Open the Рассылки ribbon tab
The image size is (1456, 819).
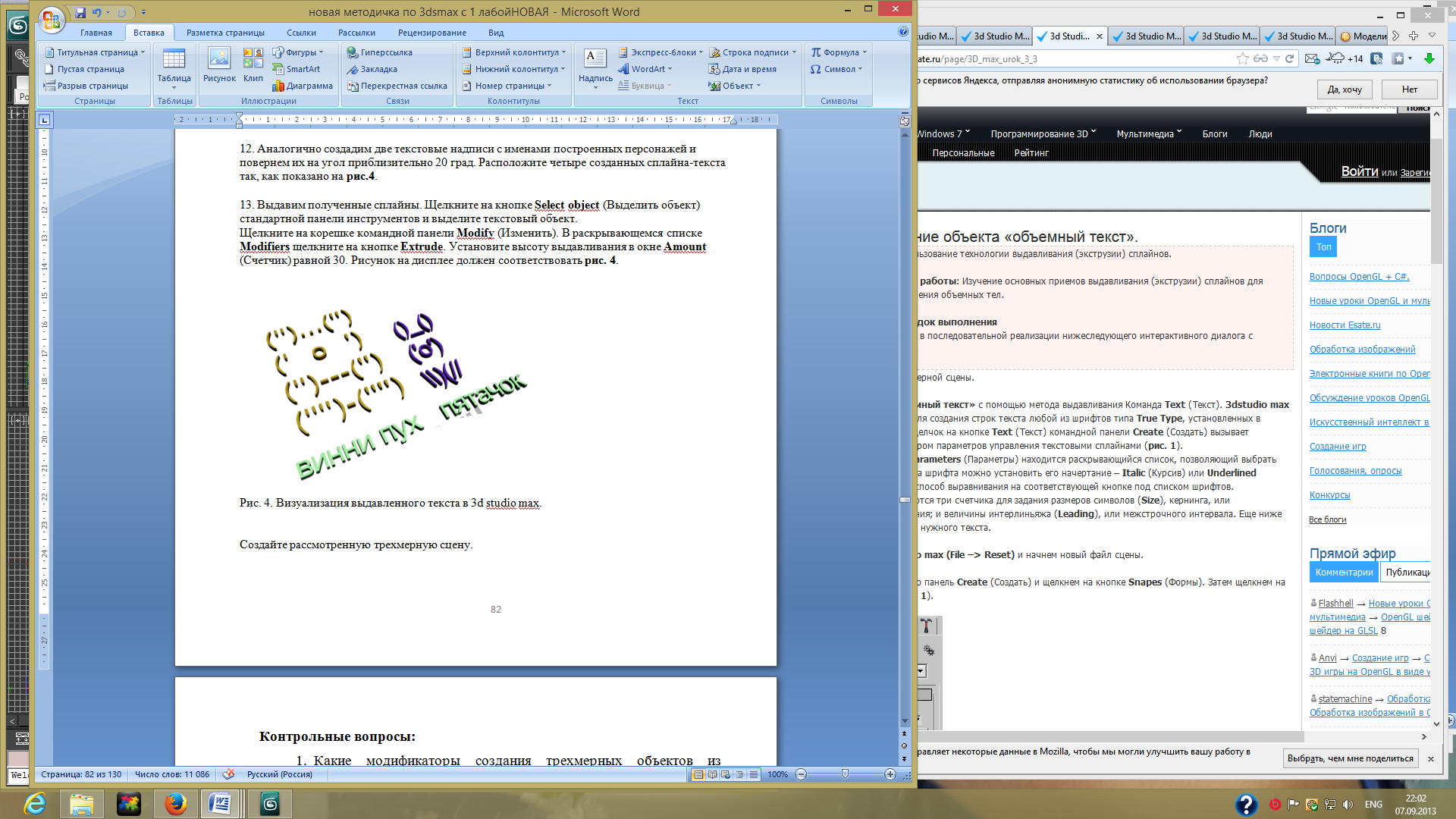(356, 33)
